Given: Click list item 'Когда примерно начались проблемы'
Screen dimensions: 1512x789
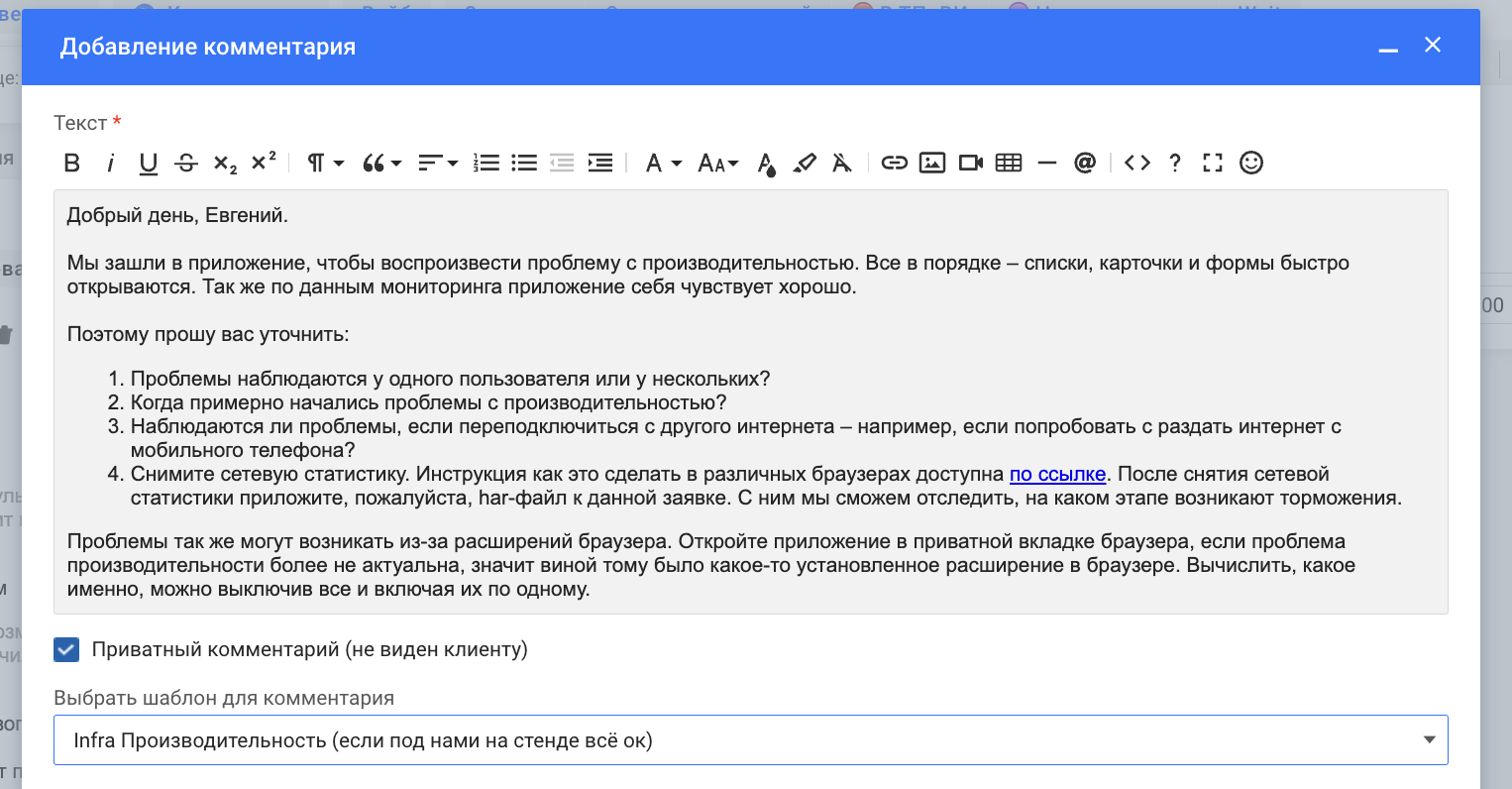Looking at the screenshot, I should pos(429,402).
